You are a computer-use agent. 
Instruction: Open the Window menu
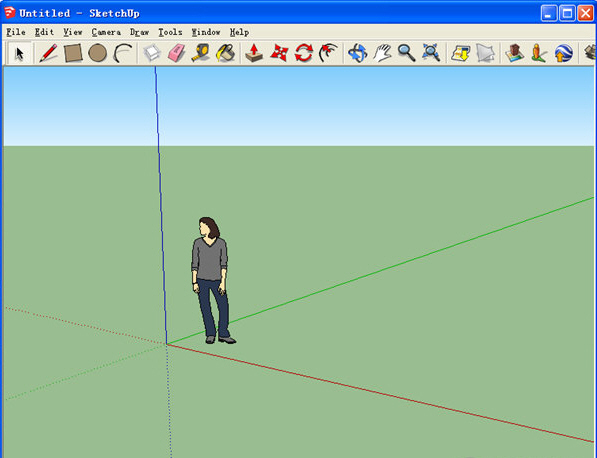point(206,32)
